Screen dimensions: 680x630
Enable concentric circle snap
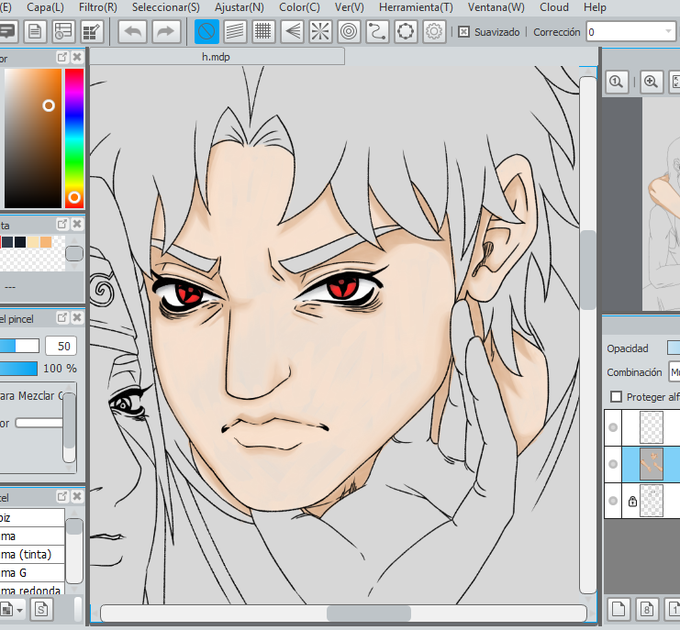(349, 31)
